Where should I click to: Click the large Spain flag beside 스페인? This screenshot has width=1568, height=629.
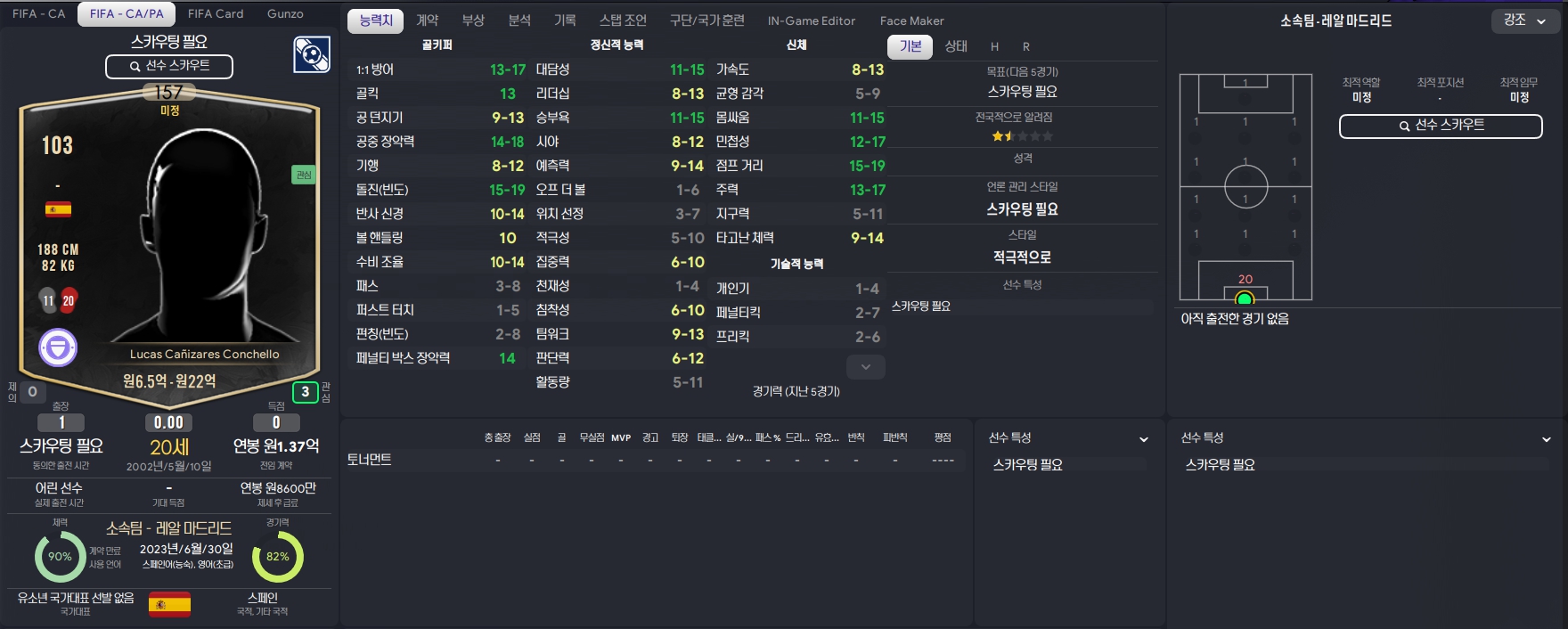[x=169, y=604]
